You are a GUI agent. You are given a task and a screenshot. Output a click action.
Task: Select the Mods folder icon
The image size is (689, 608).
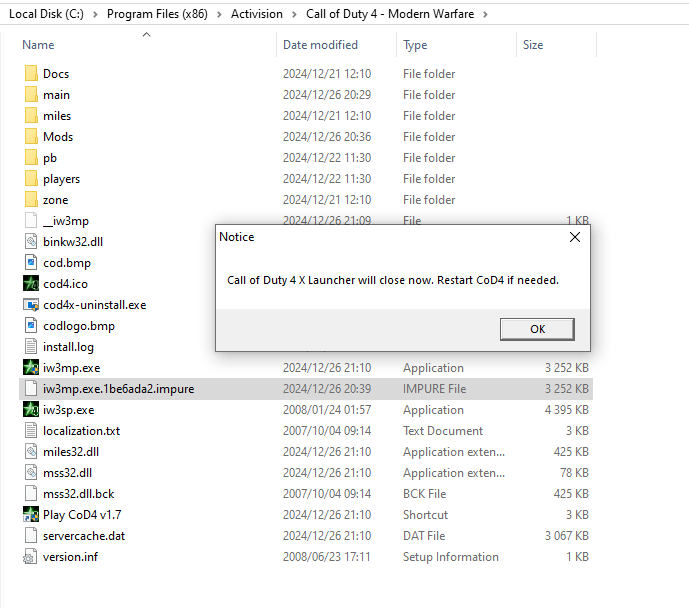[31, 137]
